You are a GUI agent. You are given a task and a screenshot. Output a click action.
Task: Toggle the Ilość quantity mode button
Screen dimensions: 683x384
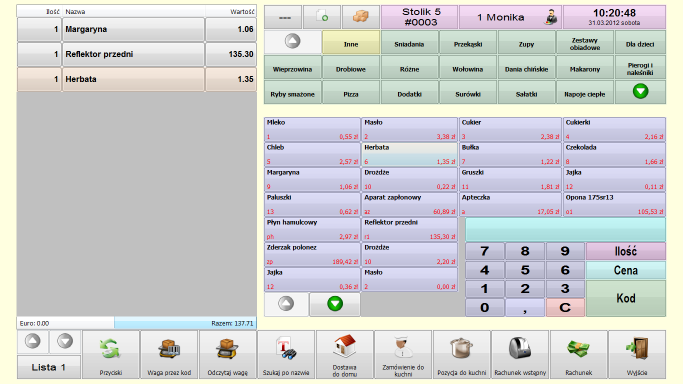pyautogui.click(x=626, y=251)
